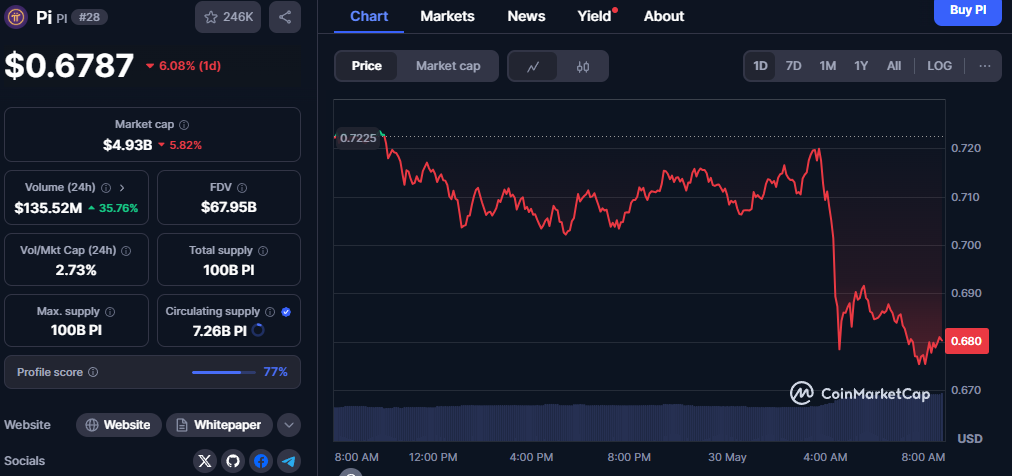Open the Chart tab

tap(369, 16)
